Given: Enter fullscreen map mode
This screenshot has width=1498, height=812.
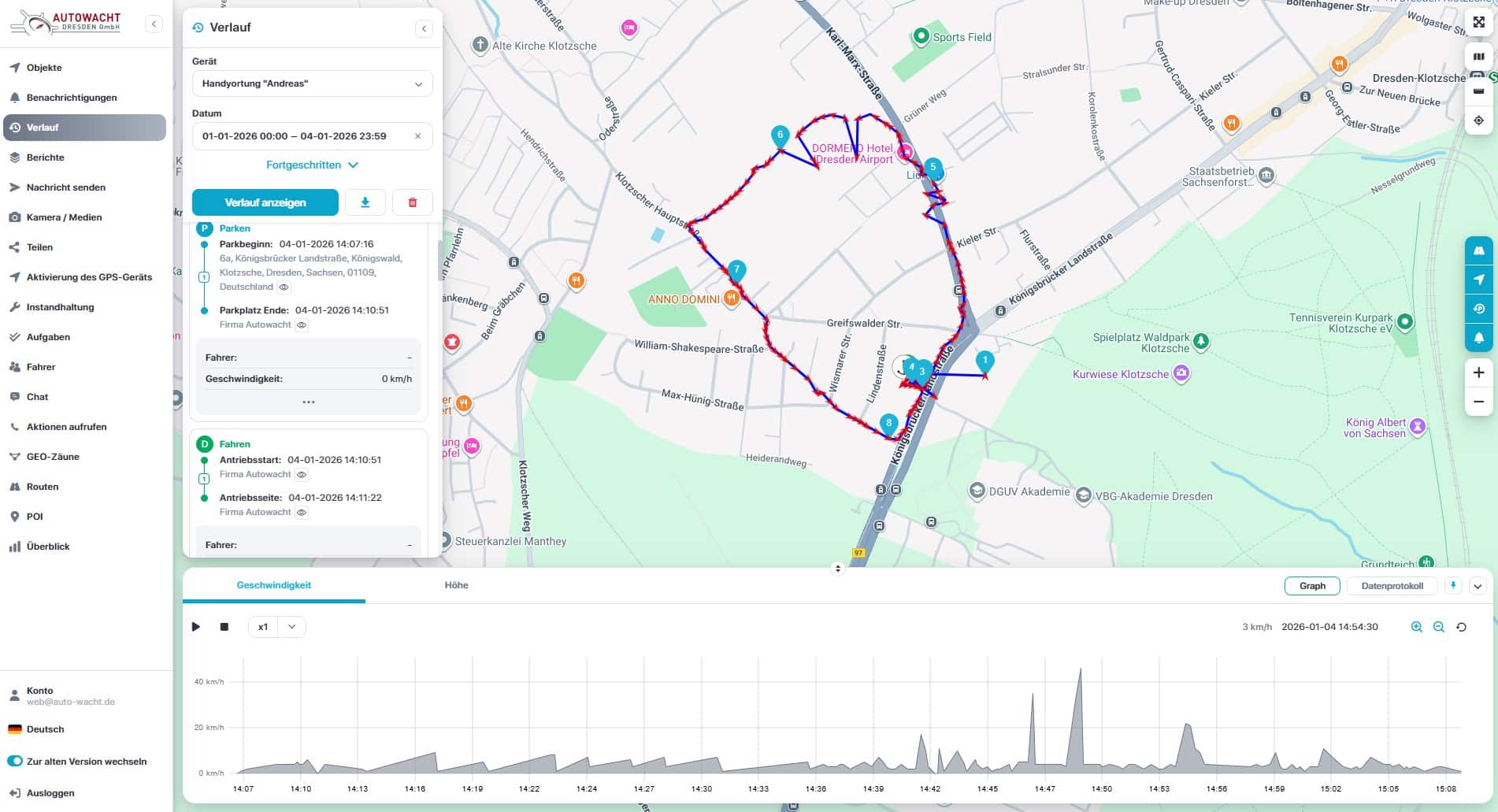Looking at the screenshot, I should (1478, 22).
